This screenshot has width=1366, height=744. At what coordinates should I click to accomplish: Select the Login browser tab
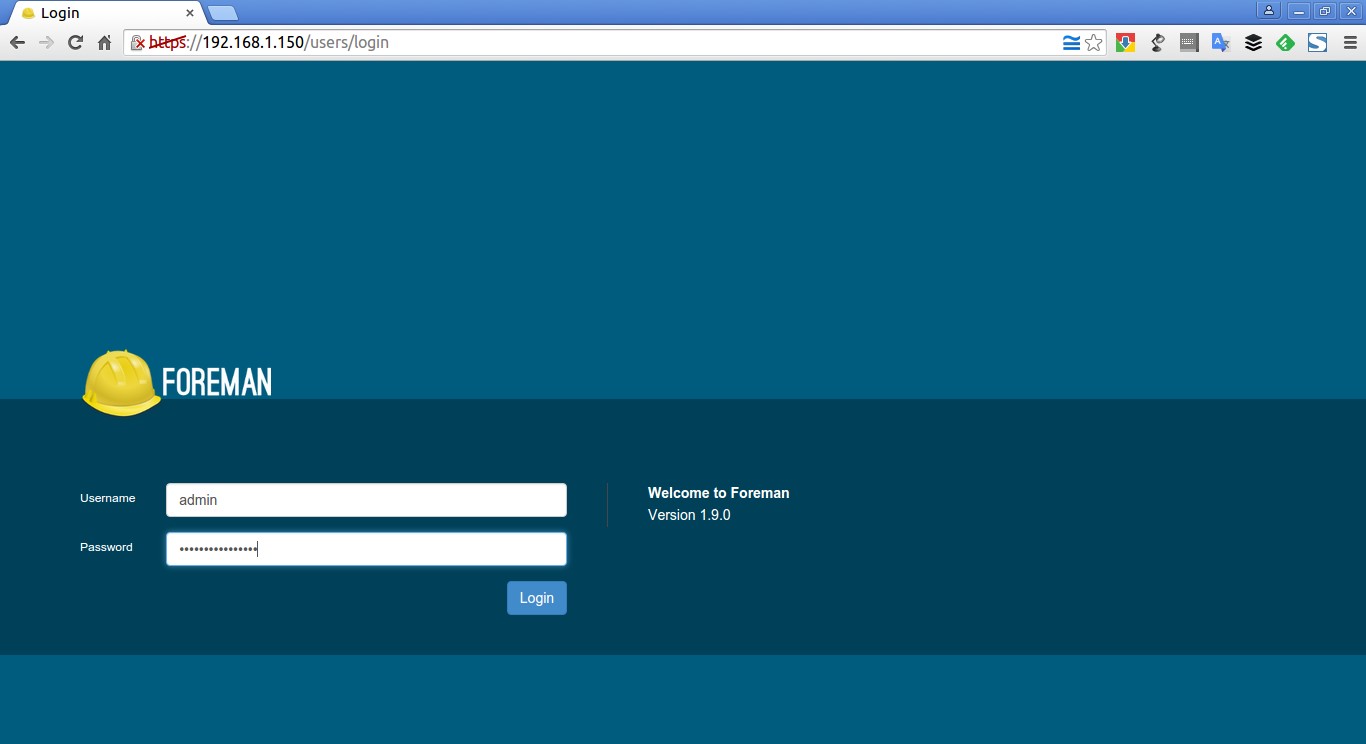tap(100, 13)
